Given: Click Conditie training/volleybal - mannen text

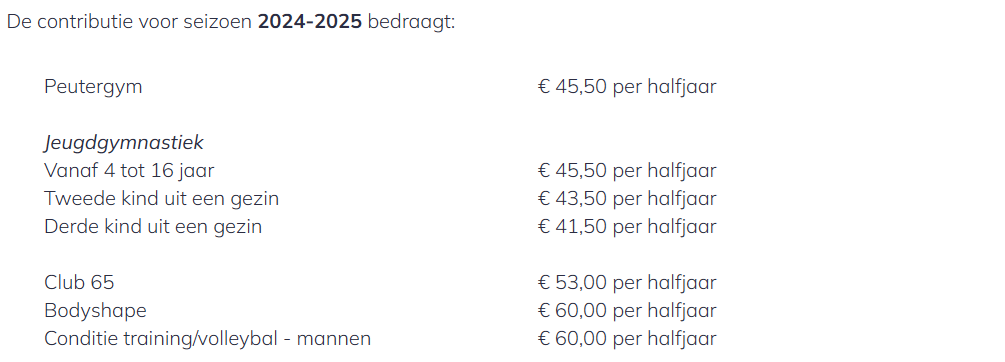Looking at the screenshot, I should (x=208, y=338).
